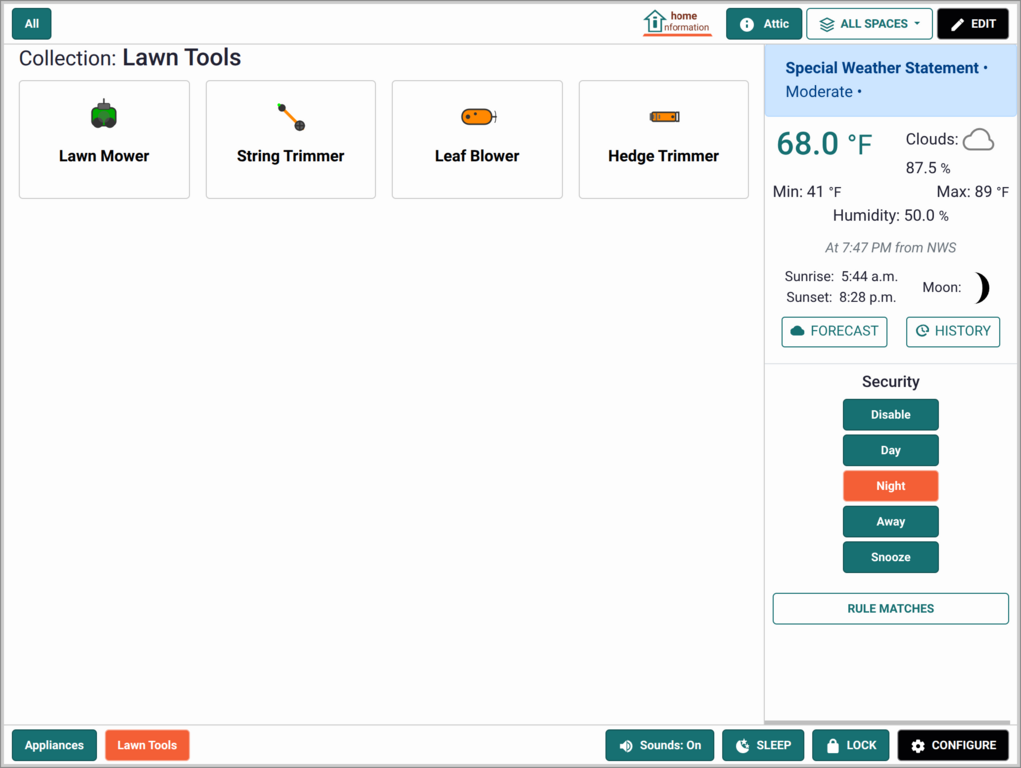This screenshot has height=768, width=1021.
Task: Click the Sunrise: 5:44 a.m. text
Action: 841,277
